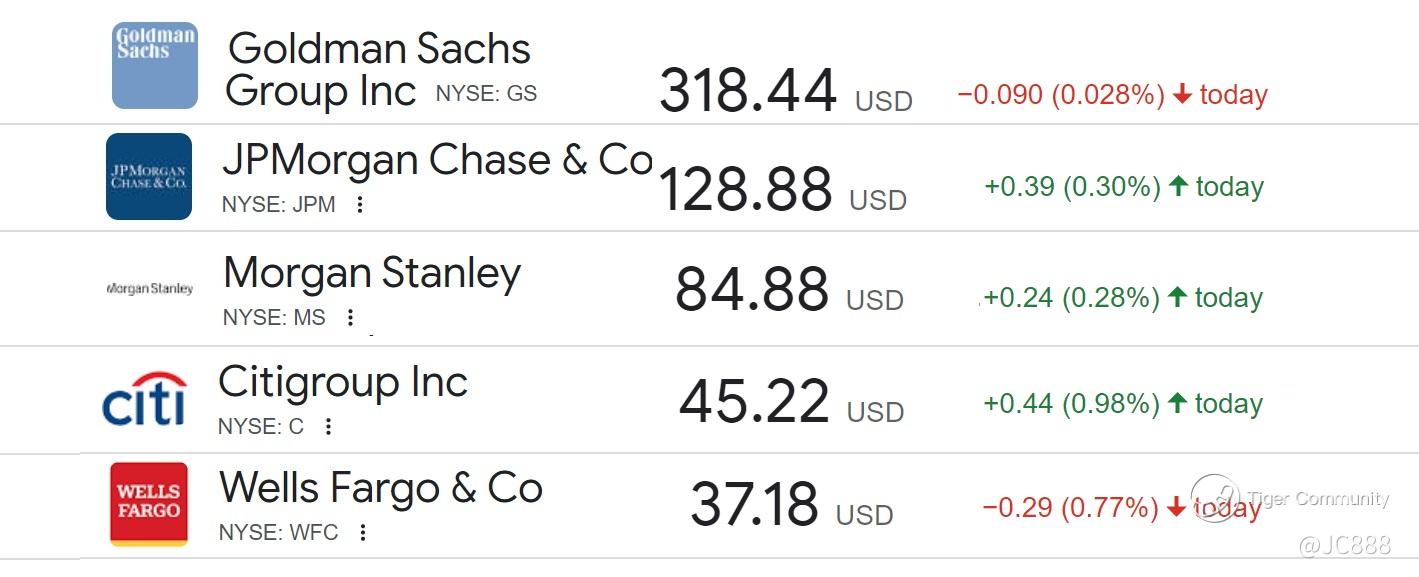
Task: Open the three-dot menu beside NYSE: WFC
Action: tap(363, 532)
